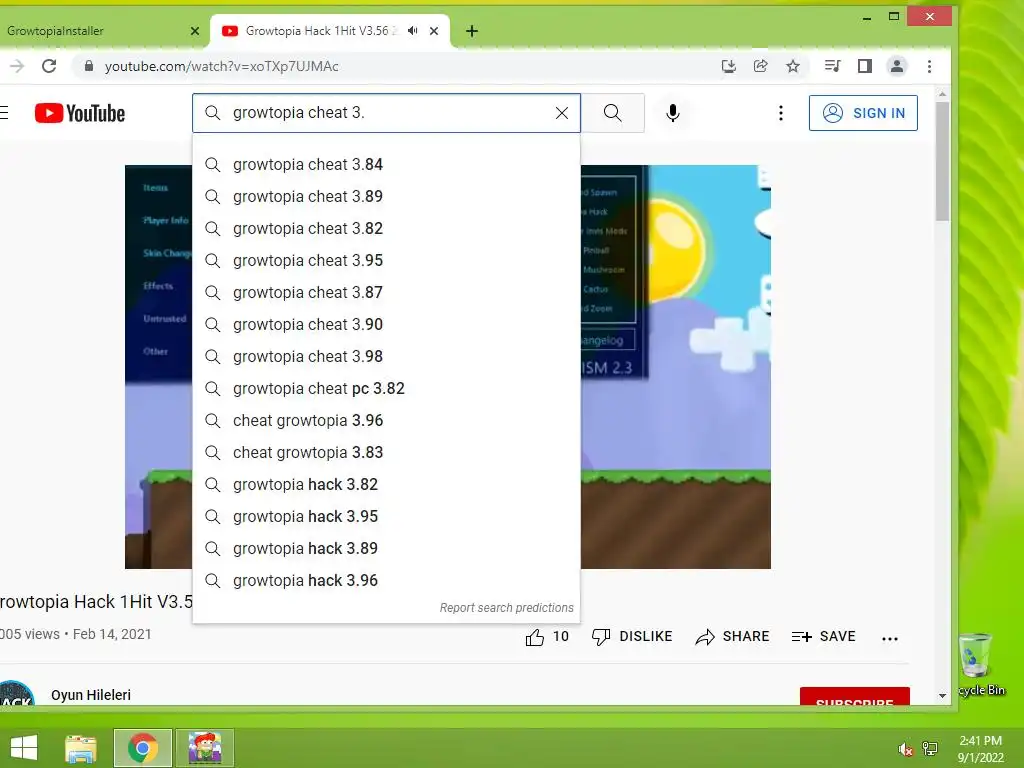Viewport: 1024px width, 768px height.
Task: Close the Growtopia Hack YouTube tab
Action: coord(434,31)
